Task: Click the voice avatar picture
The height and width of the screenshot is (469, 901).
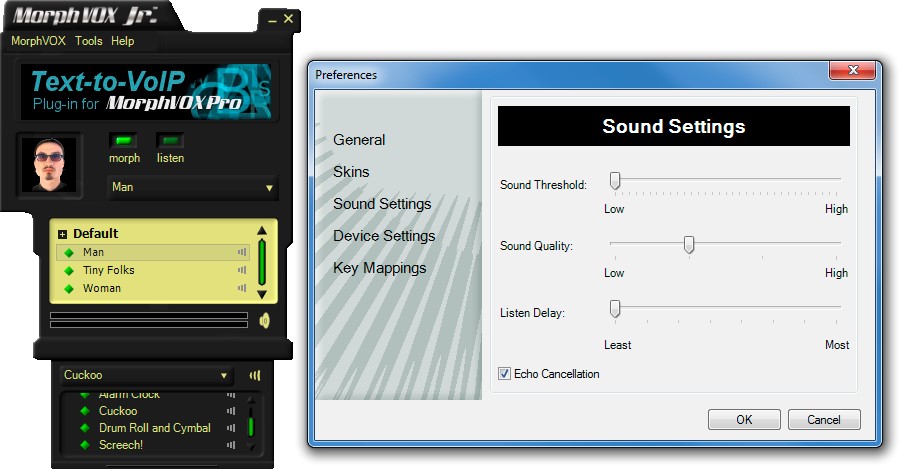Action: click(49, 166)
